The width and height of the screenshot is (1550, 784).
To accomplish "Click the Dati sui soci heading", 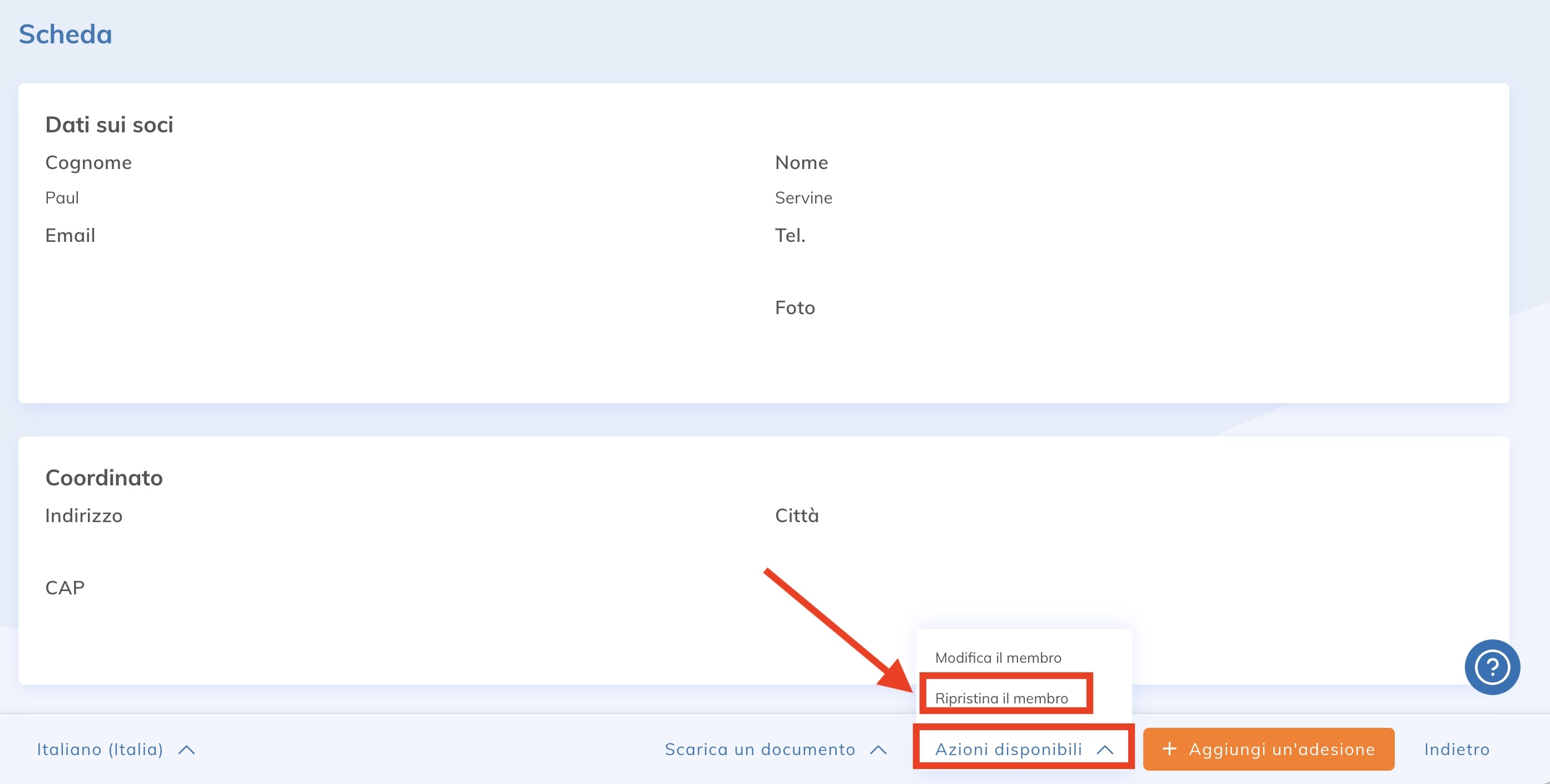I will [109, 125].
